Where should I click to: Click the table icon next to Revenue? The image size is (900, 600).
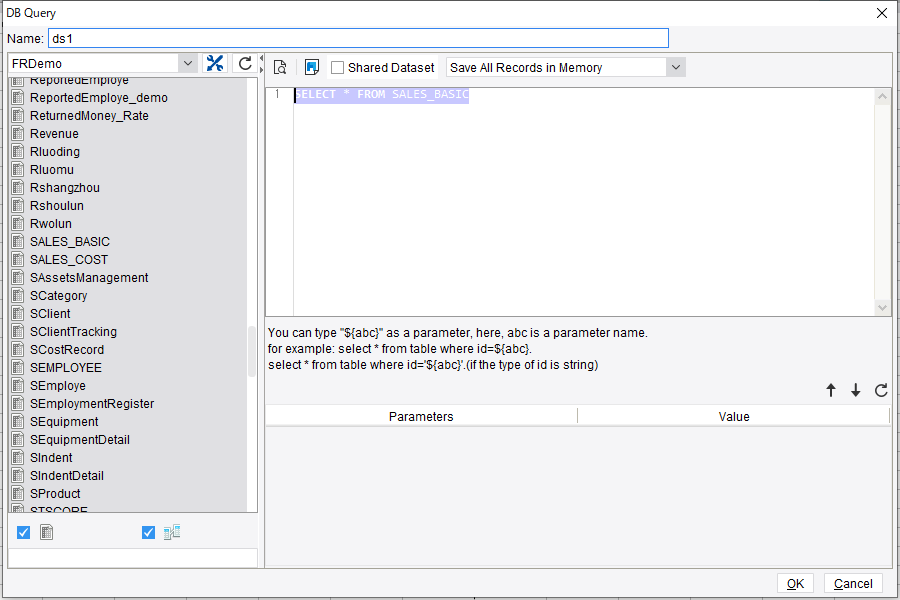(x=18, y=133)
